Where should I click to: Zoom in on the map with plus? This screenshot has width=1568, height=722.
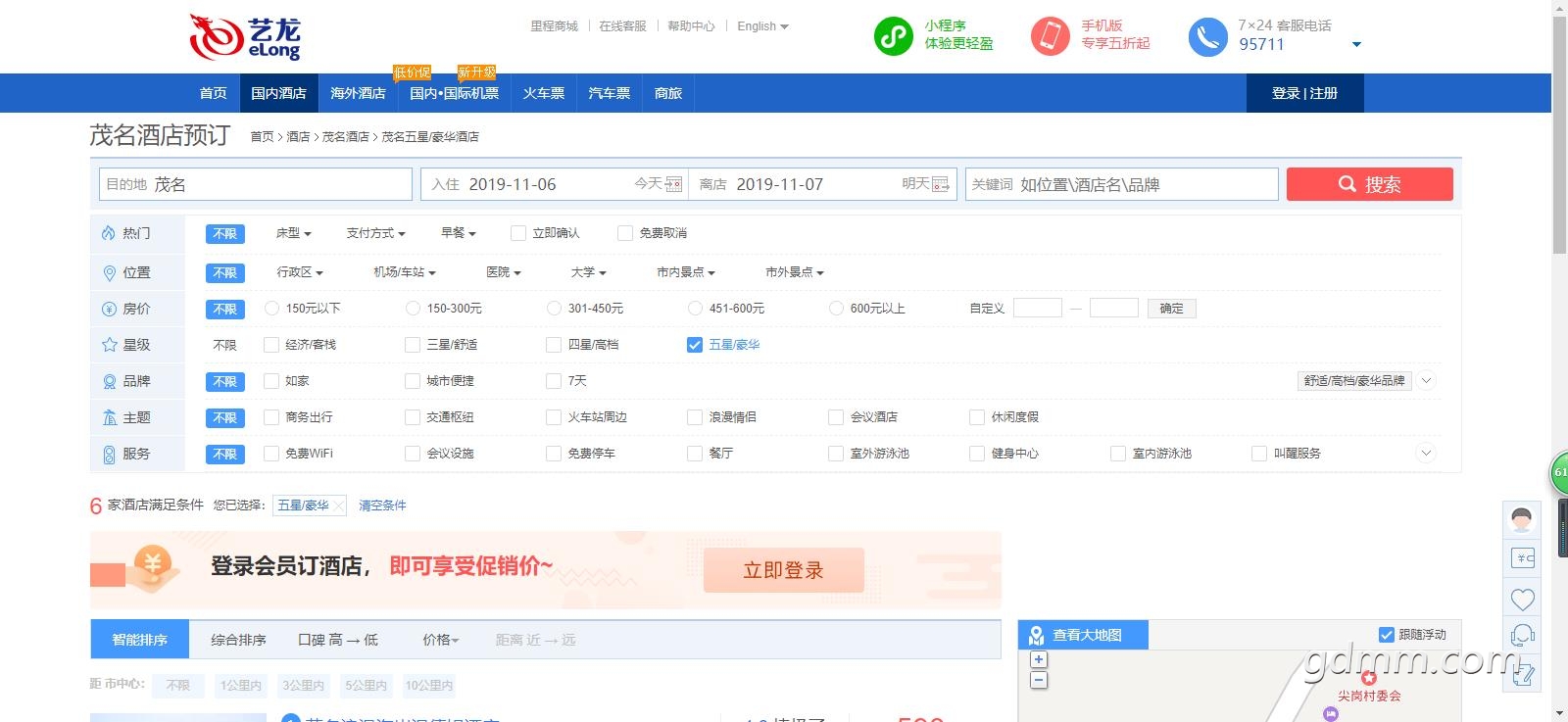coord(1039,660)
